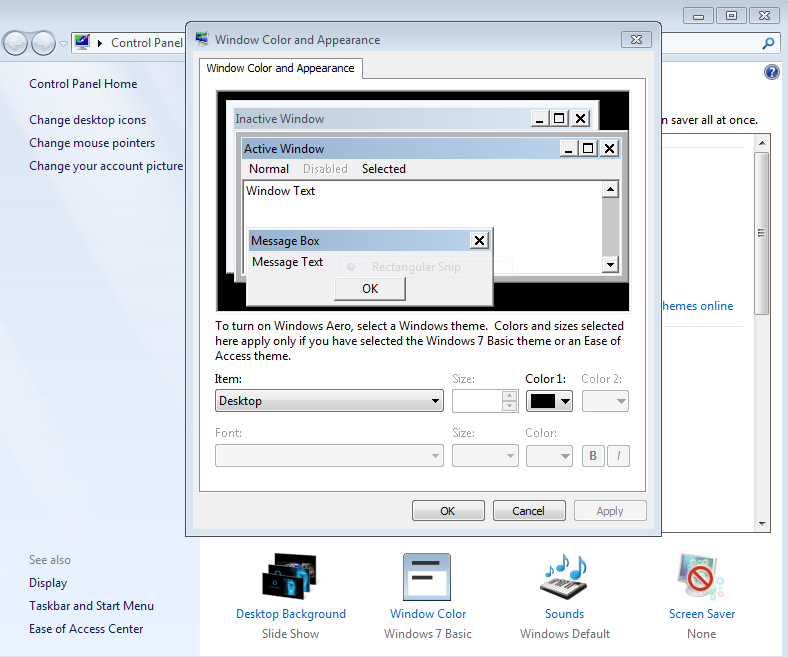
Task: Click preview Active Window close X
Action: click(x=609, y=148)
